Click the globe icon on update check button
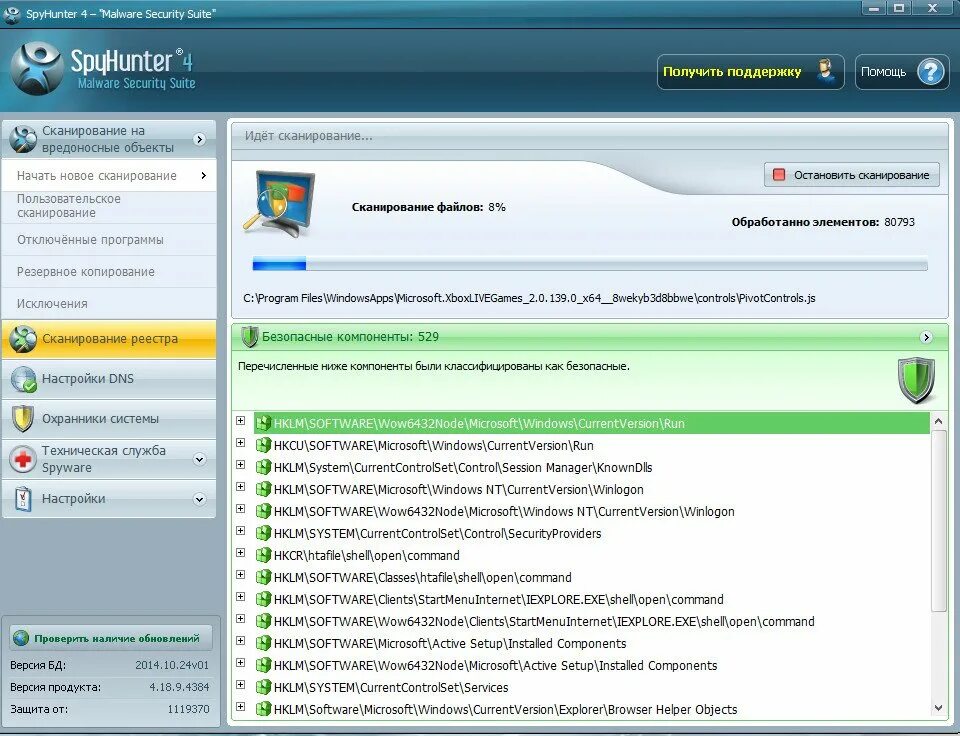This screenshot has height=736, width=960. (21, 638)
